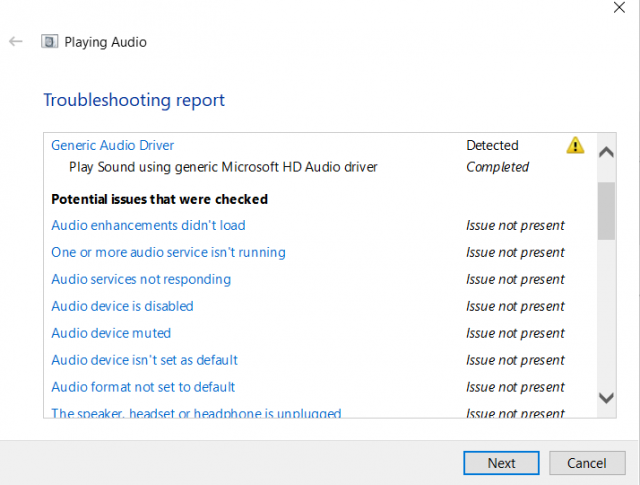The height and width of the screenshot is (485, 640).
Task: Click 'Issue not present' beside audio service isn't running
Action: pyautogui.click(x=515, y=252)
